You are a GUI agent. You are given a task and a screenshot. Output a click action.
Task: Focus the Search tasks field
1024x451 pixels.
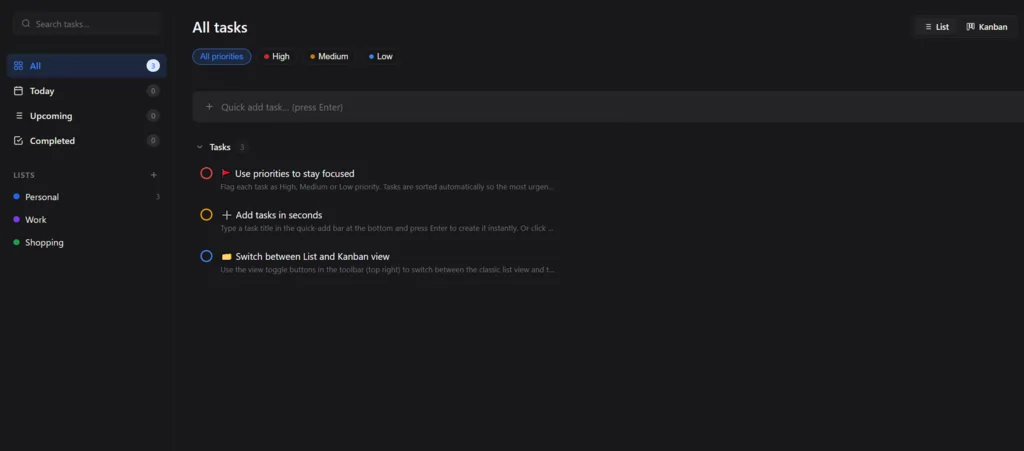click(x=88, y=23)
